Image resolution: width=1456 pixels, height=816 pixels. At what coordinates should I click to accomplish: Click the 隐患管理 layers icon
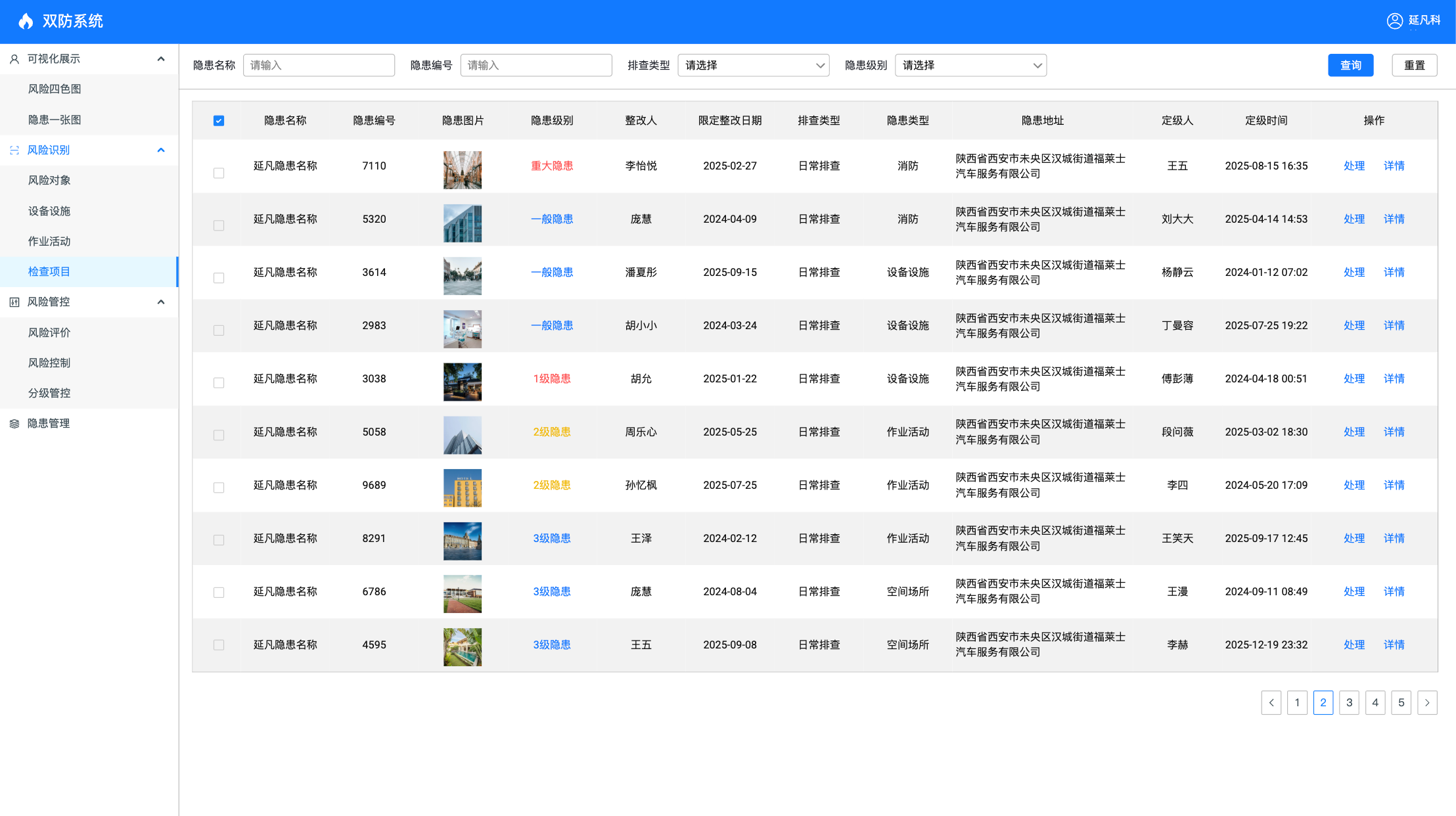pos(14,424)
